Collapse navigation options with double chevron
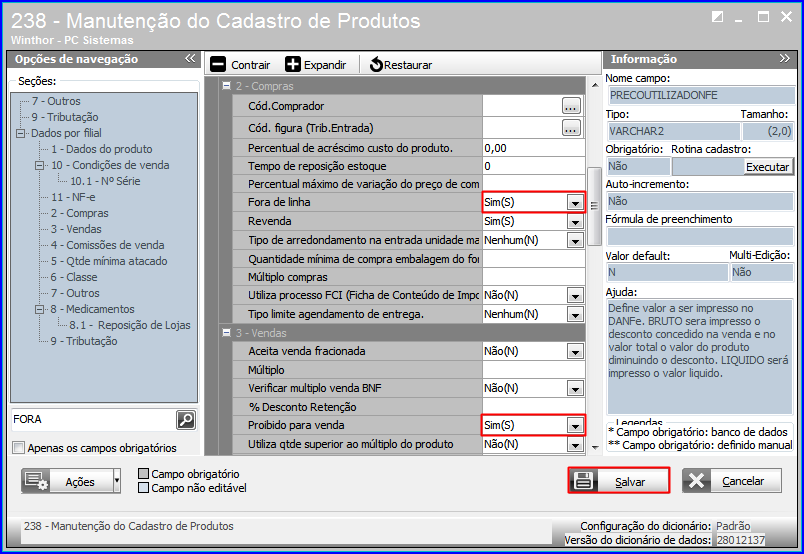Image resolution: width=804 pixels, height=554 pixels. (x=190, y=58)
